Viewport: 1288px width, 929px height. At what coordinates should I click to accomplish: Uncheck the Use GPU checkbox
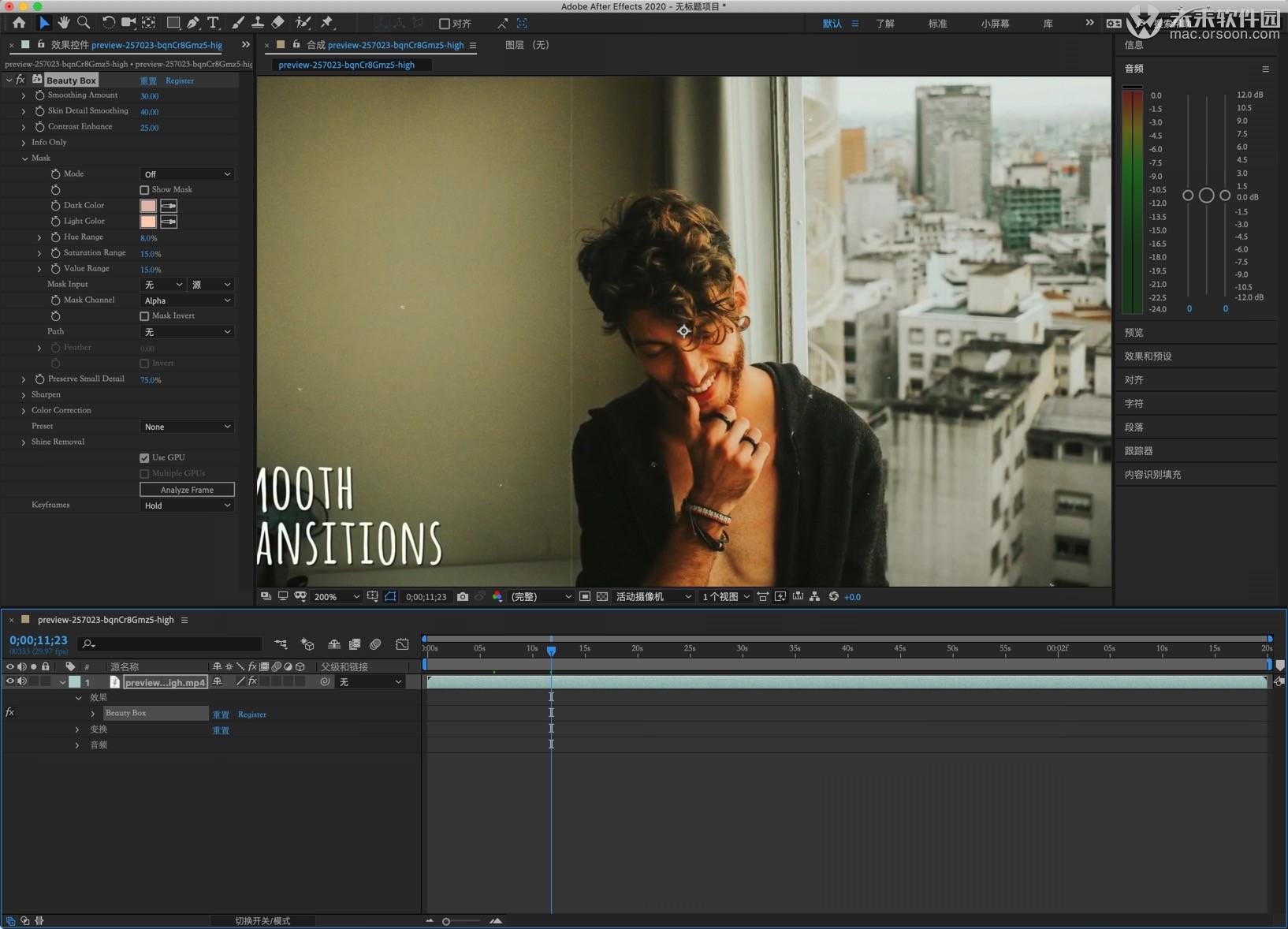pyautogui.click(x=144, y=458)
